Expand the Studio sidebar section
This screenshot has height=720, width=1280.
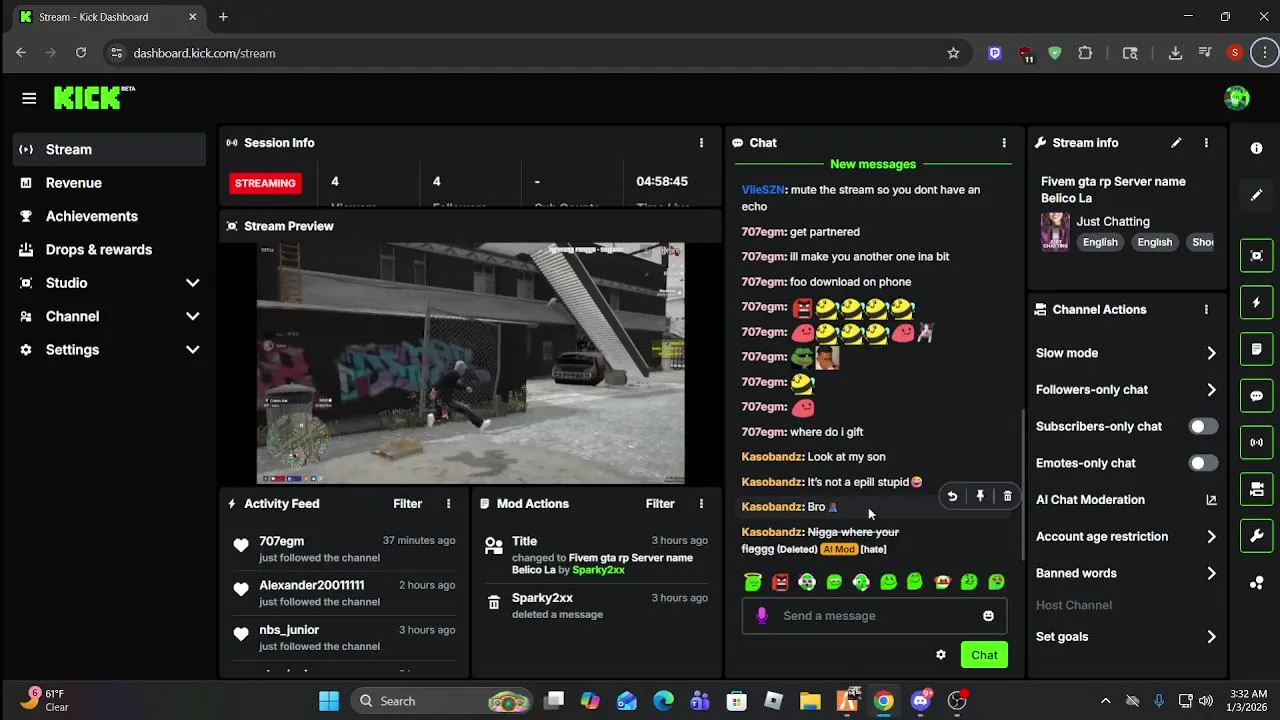(110, 283)
